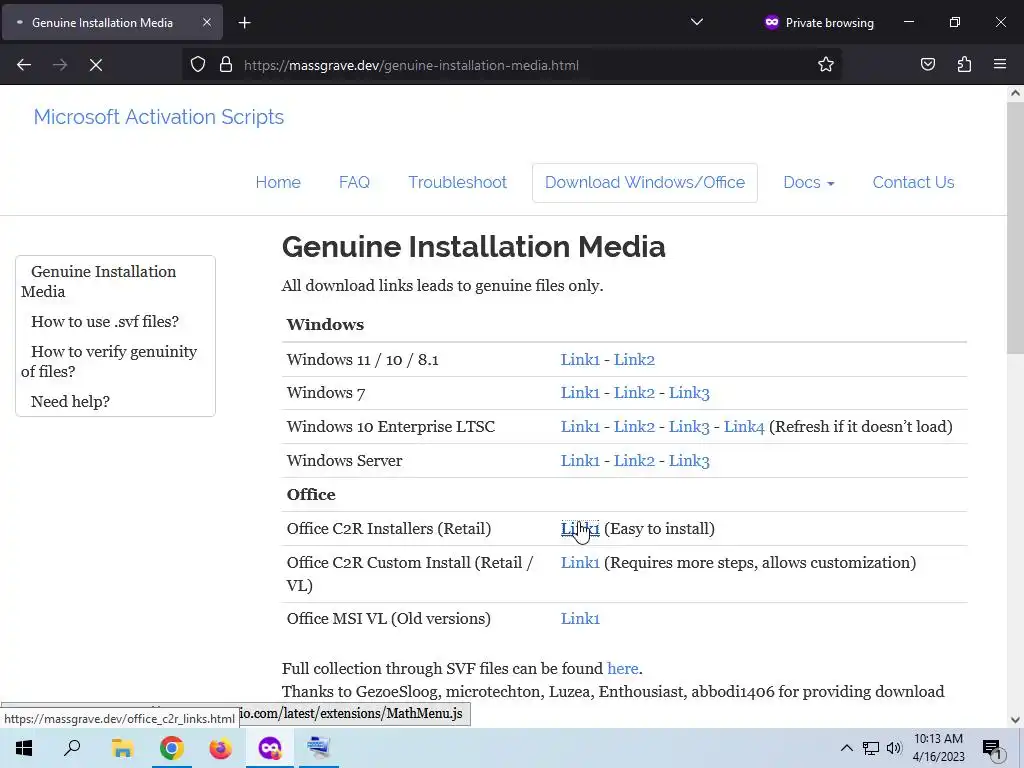The width and height of the screenshot is (1024, 768).
Task: Open Link1 for Windows 10 Enterprise LTSC
Action: pyautogui.click(x=580, y=426)
